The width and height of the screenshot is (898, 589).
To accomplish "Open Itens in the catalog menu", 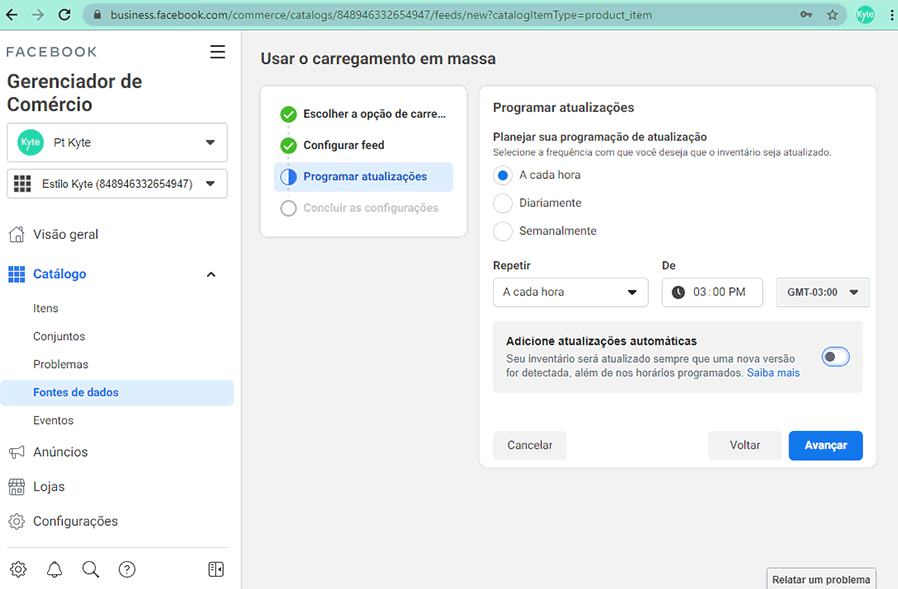I will [x=46, y=308].
